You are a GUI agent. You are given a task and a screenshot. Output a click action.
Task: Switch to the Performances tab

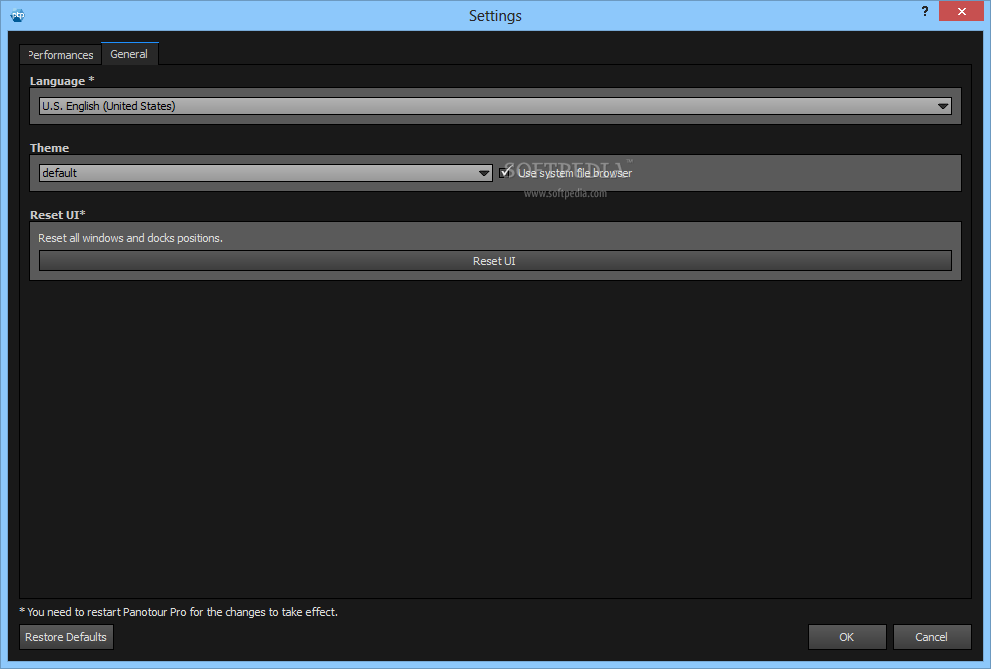61,55
